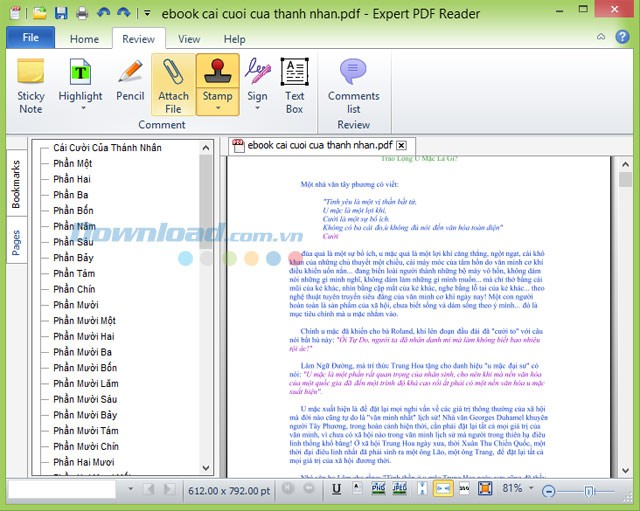Image resolution: width=640 pixels, height=511 pixels.
Task: Open bookmark Phần Tám
Action: click(74, 273)
